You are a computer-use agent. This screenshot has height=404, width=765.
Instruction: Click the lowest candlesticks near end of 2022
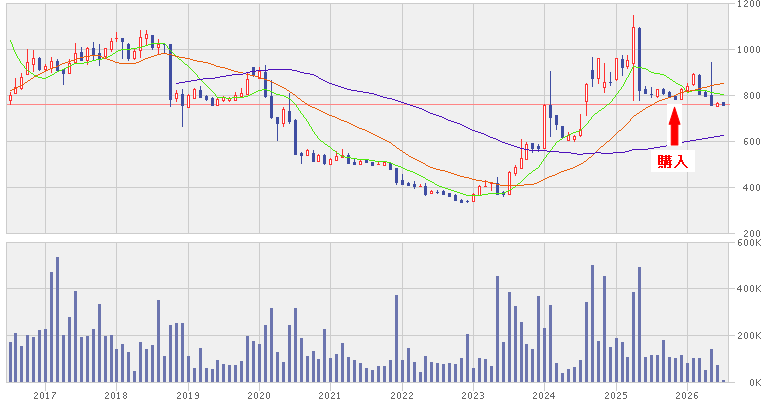point(462,201)
